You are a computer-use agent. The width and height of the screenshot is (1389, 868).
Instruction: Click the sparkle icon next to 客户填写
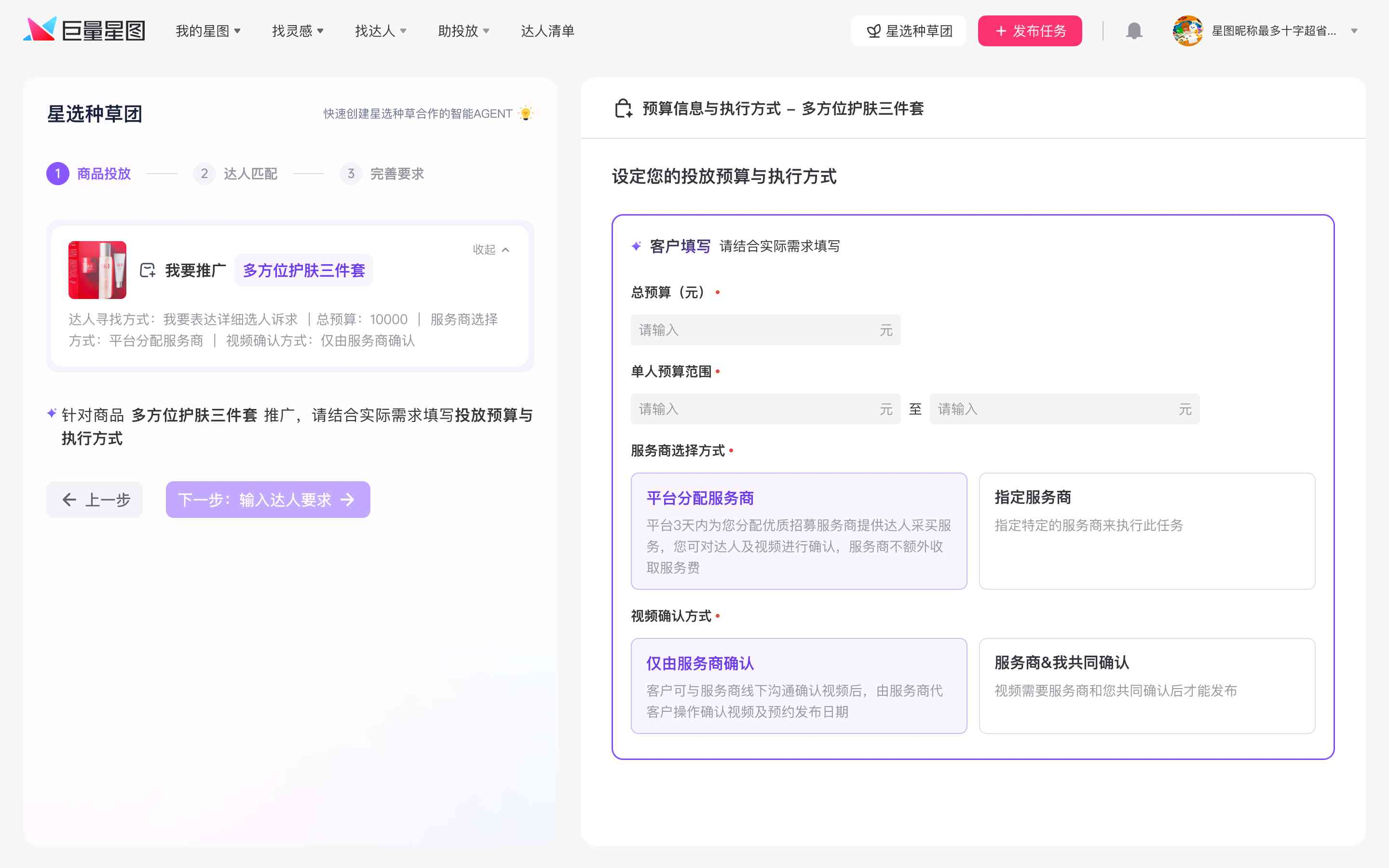(x=636, y=246)
